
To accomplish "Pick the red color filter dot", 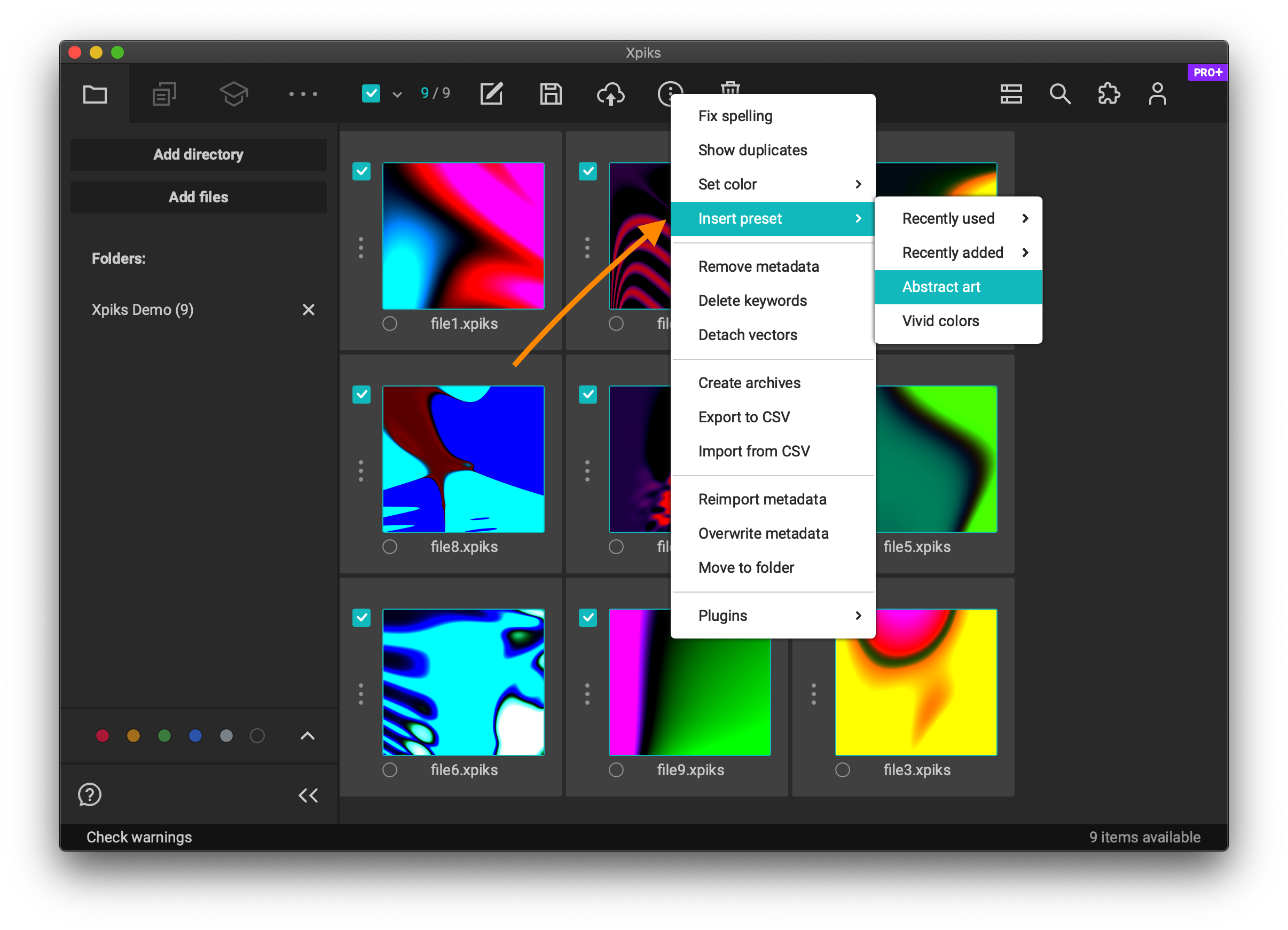I will point(103,736).
